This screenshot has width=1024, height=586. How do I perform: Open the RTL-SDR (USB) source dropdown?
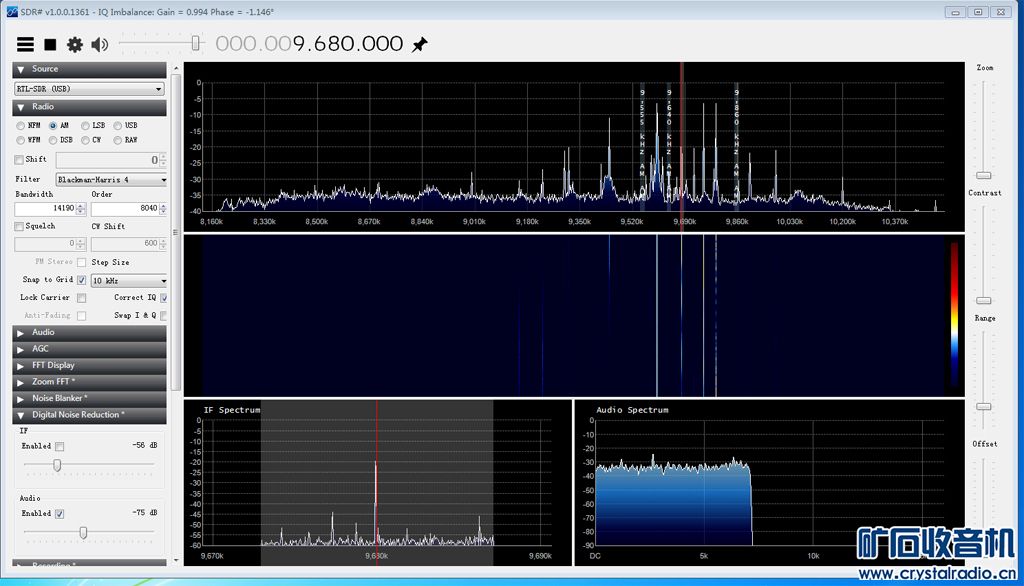pyautogui.click(x=89, y=88)
